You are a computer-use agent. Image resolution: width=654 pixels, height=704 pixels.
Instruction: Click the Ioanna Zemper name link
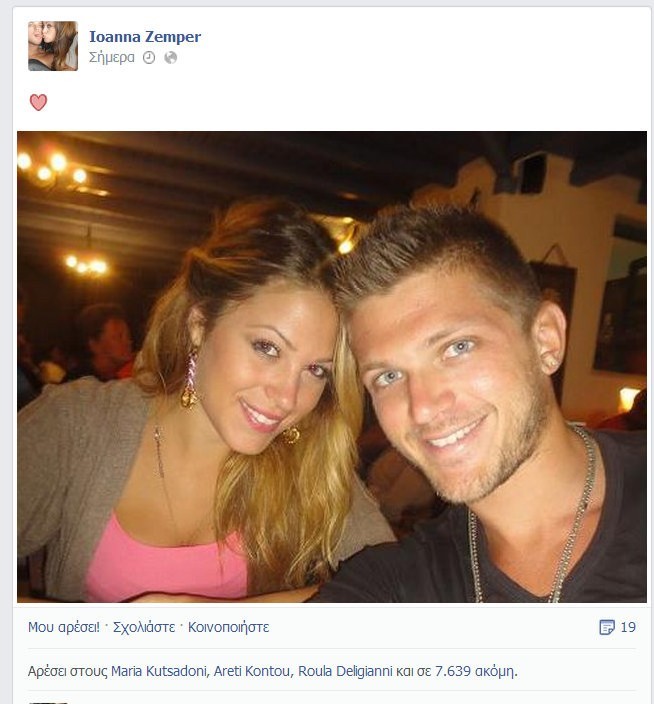click(x=145, y=36)
